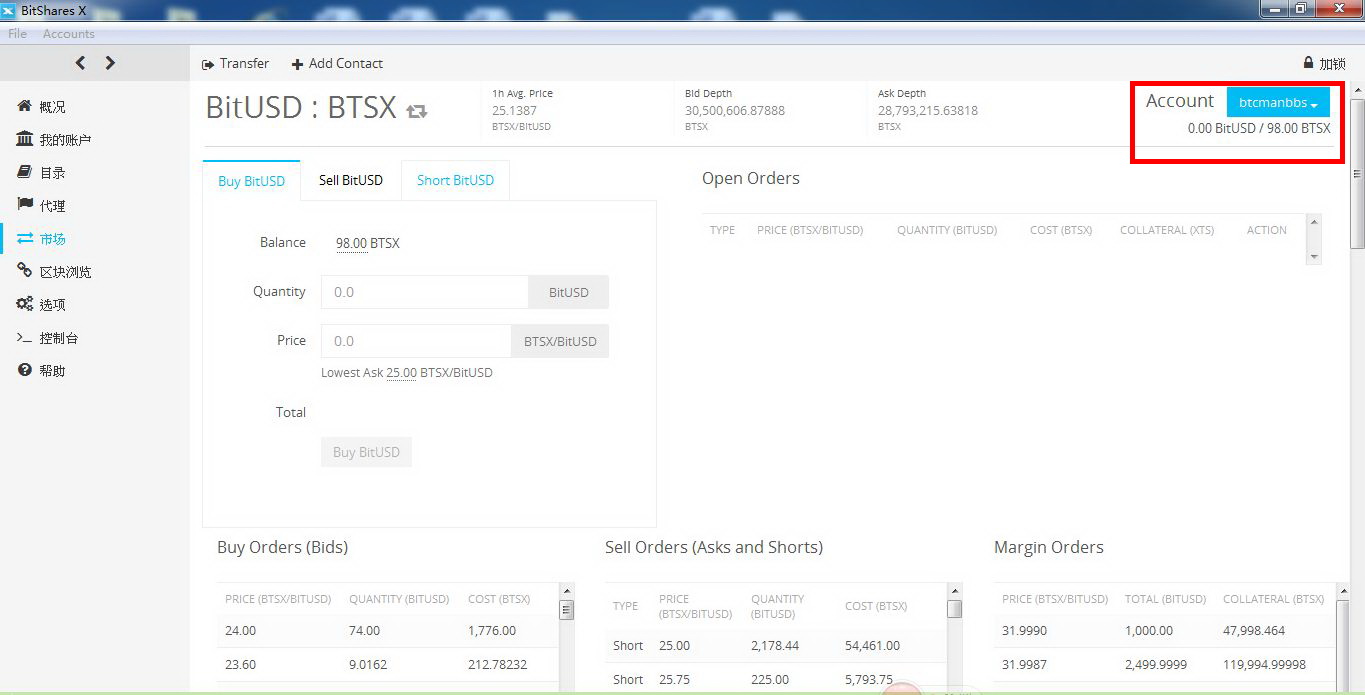Open 选项 settings in the sidebar
The image size is (1365, 695).
click(x=42, y=305)
